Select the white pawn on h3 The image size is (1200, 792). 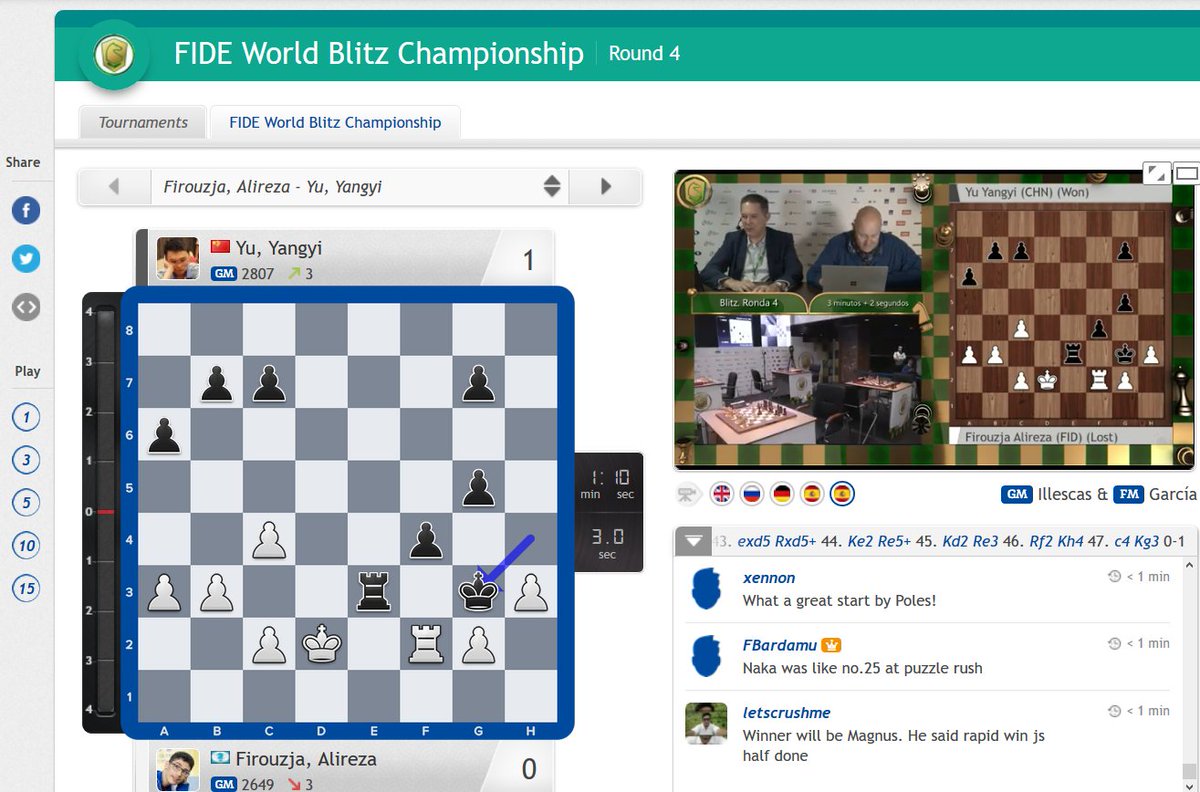click(531, 592)
